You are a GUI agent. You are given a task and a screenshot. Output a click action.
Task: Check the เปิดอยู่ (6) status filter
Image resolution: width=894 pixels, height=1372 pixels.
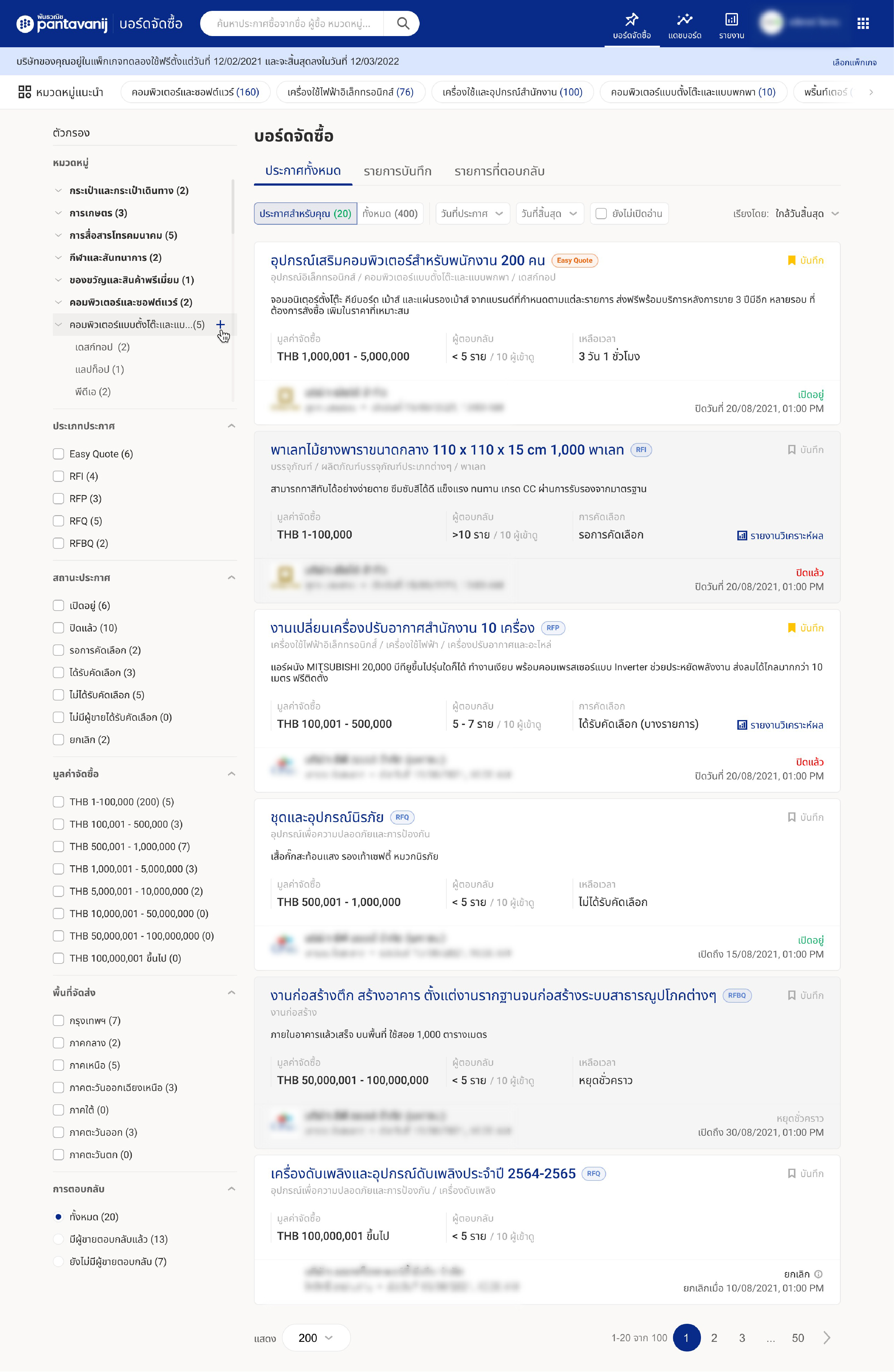click(58, 605)
